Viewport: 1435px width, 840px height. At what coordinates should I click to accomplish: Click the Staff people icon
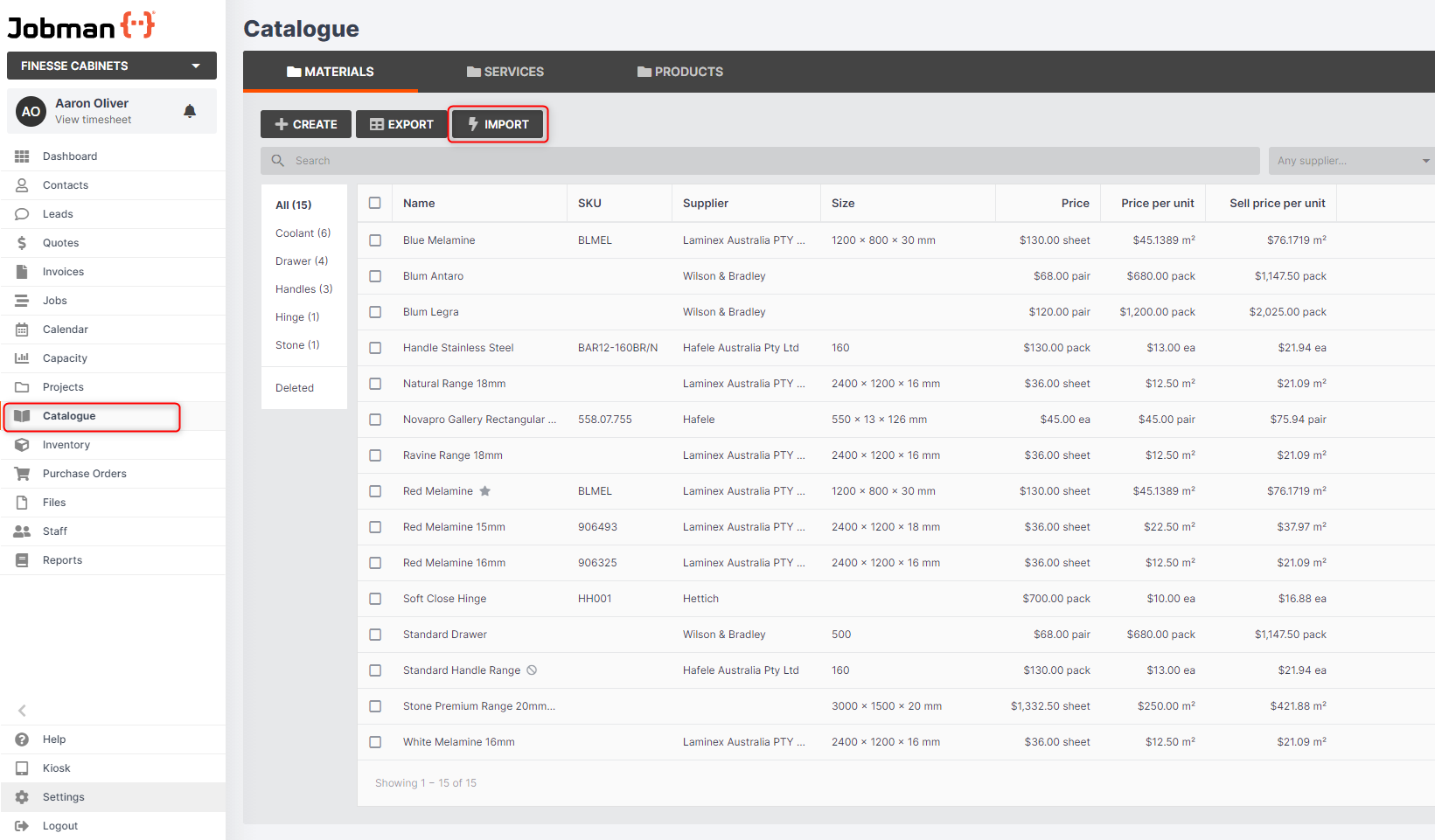[22, 531]
